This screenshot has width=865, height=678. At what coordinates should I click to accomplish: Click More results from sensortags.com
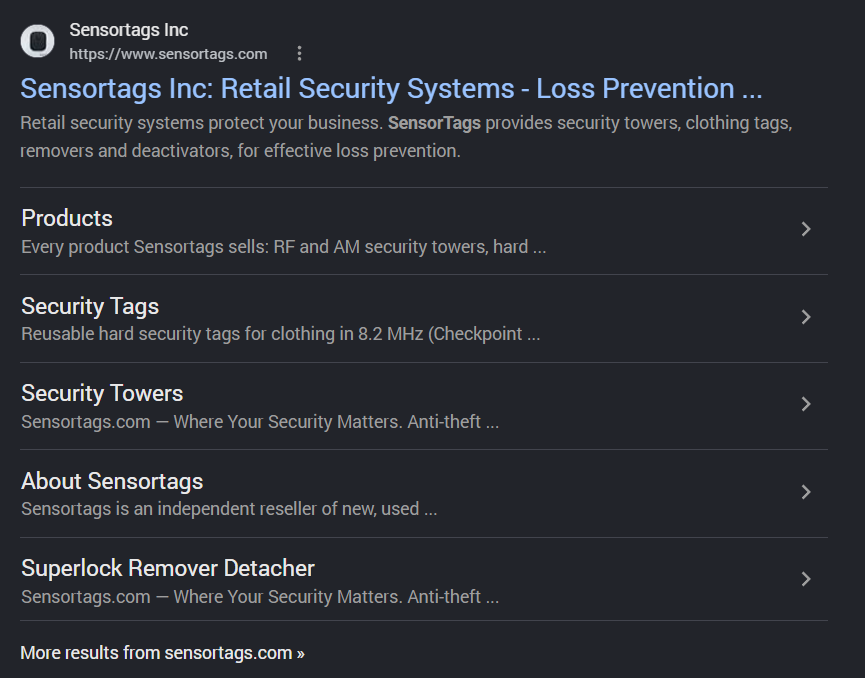(x=162, y=653)
